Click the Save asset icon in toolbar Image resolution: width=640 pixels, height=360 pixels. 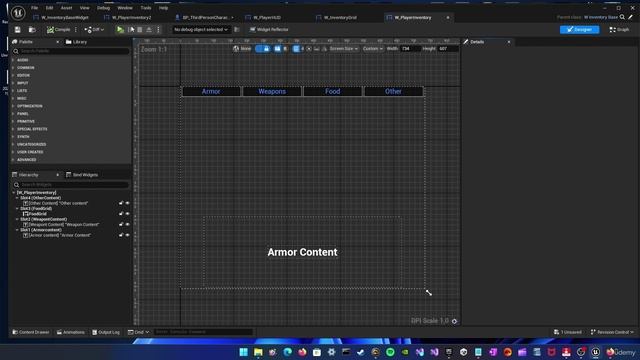18,29
